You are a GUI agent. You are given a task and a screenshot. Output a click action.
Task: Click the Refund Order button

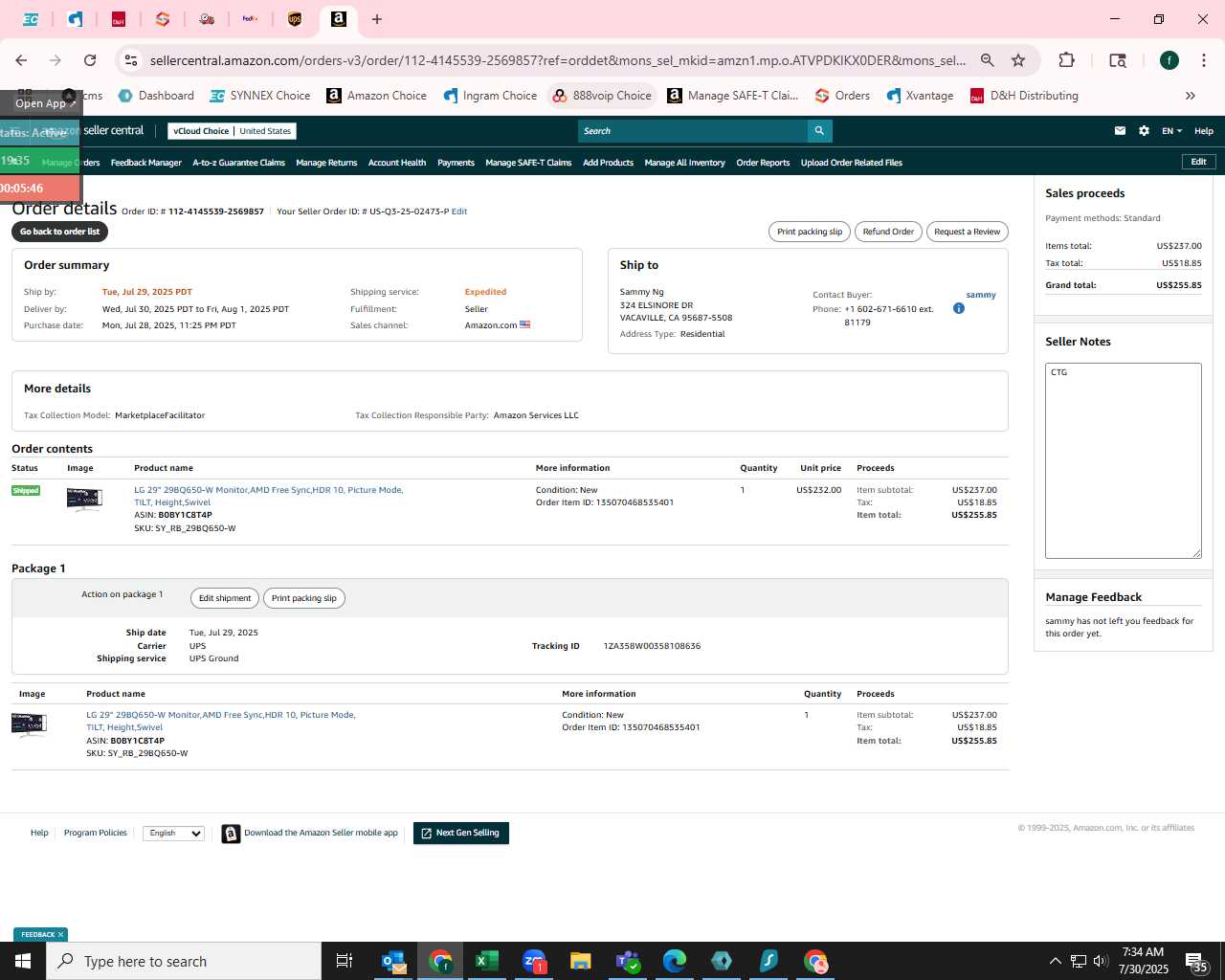888,232
